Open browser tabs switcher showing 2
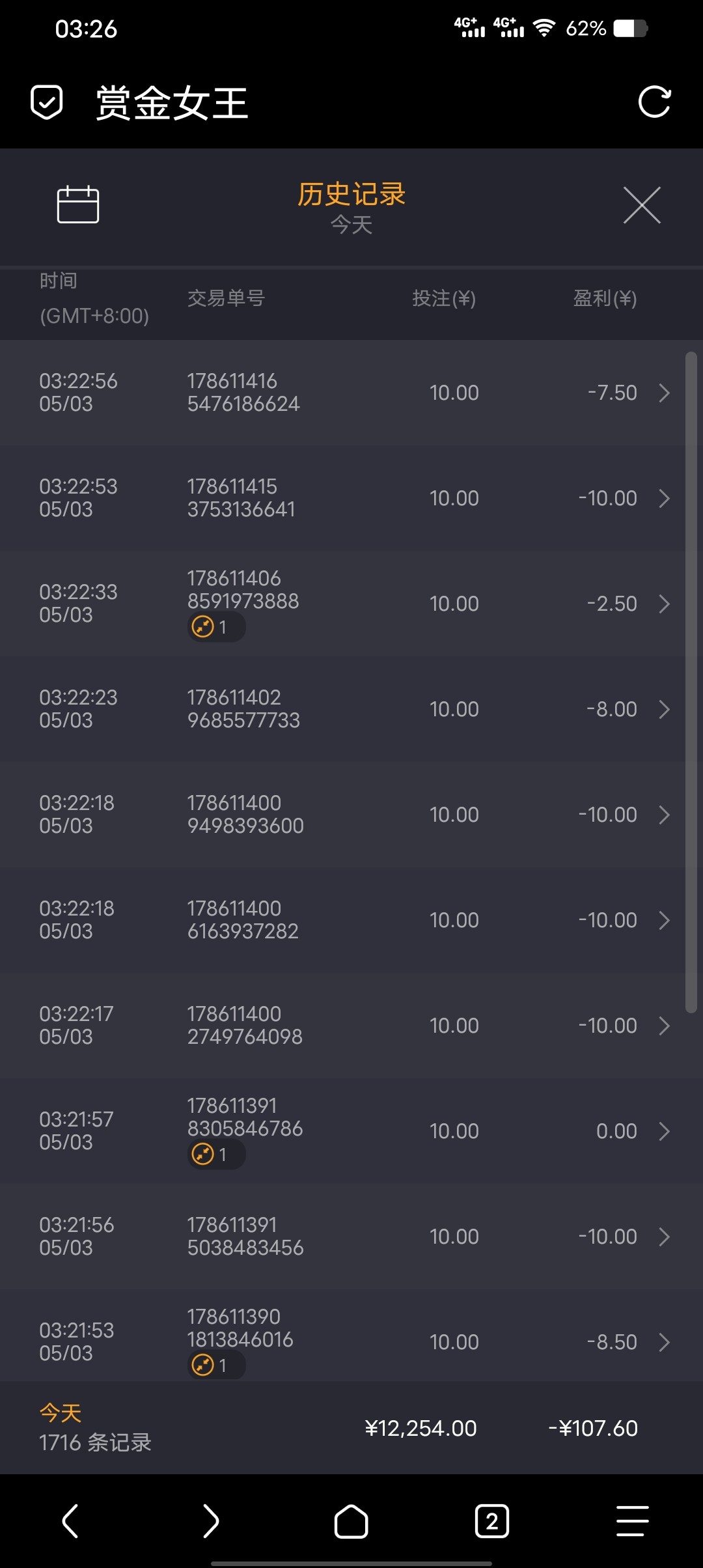The image size is (703, 1568). pyautogui.click(x=491, y=1521)
